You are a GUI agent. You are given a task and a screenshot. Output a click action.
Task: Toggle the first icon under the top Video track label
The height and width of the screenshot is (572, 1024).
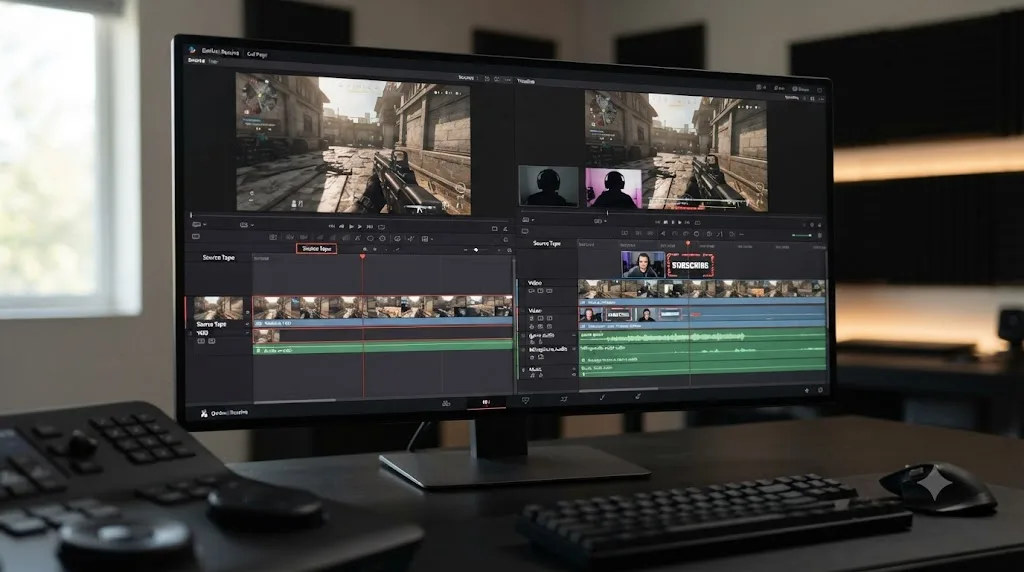tap(532, 291)
